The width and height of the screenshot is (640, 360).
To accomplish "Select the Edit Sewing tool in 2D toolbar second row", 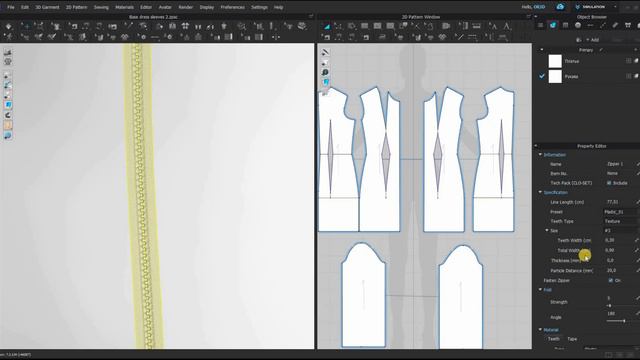I will 327,38.
